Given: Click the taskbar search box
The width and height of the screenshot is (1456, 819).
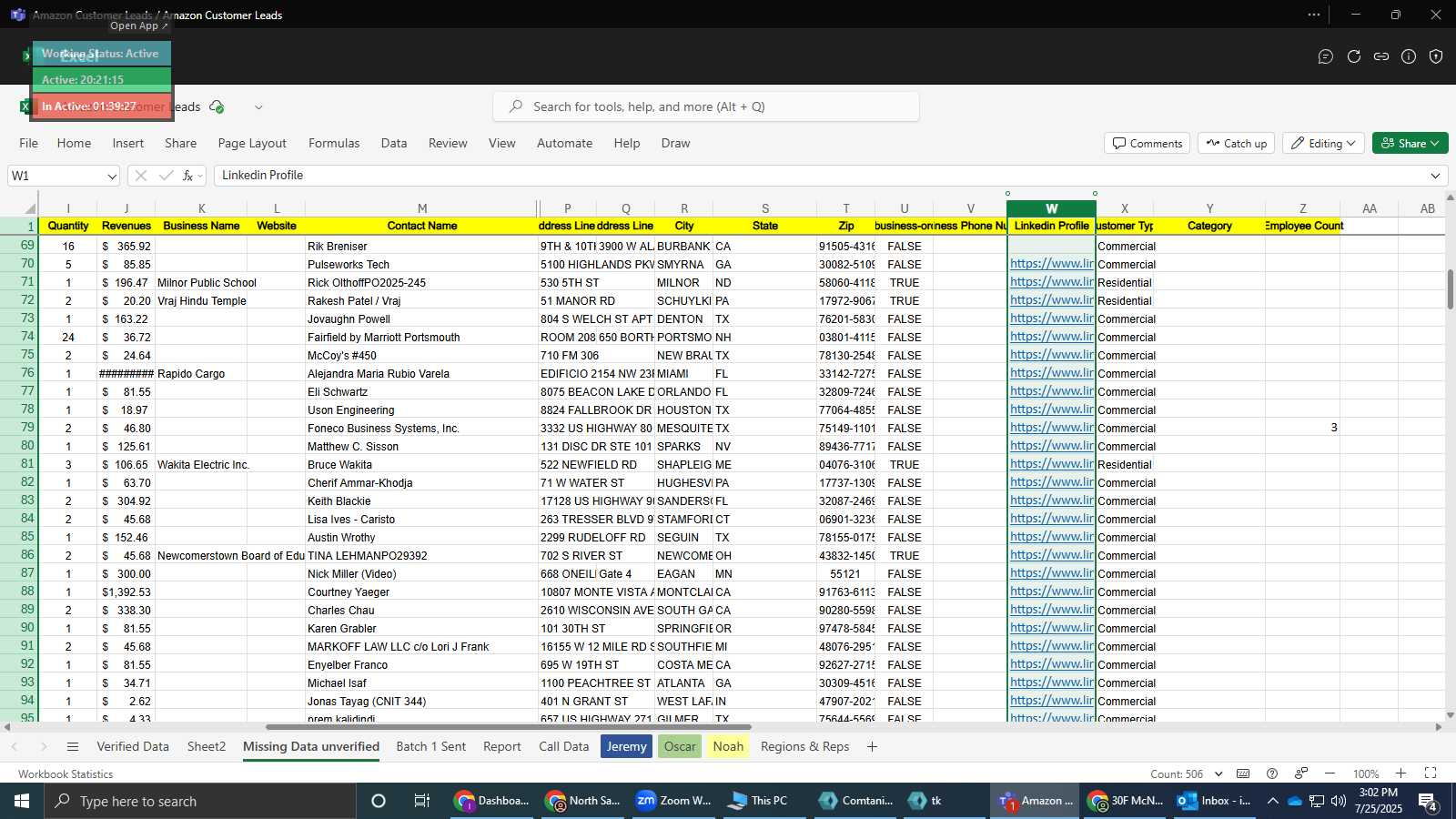Looking at the screenshot, I should click(x=200, y=801).
